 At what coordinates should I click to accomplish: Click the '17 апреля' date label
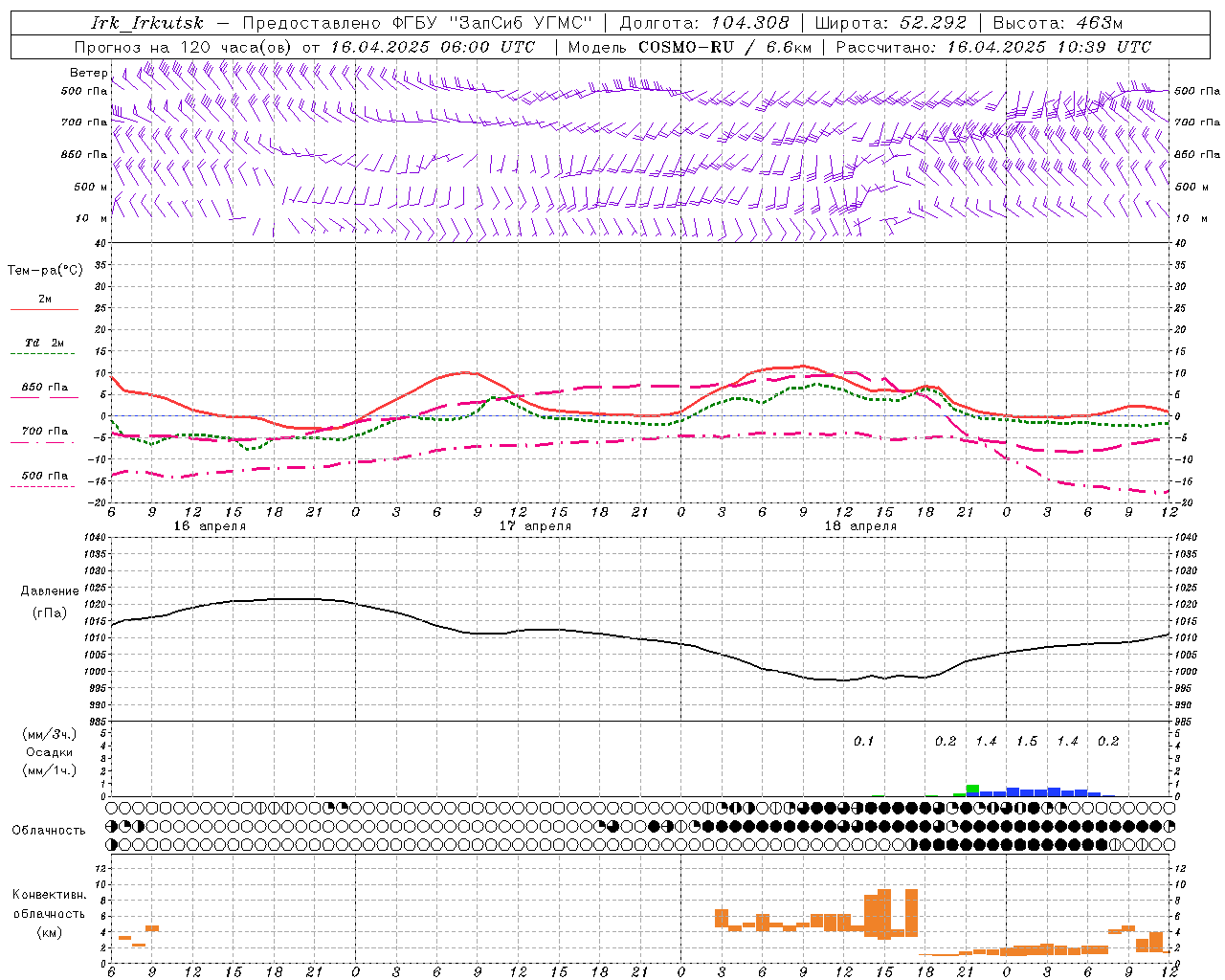(x=535, y=526)
